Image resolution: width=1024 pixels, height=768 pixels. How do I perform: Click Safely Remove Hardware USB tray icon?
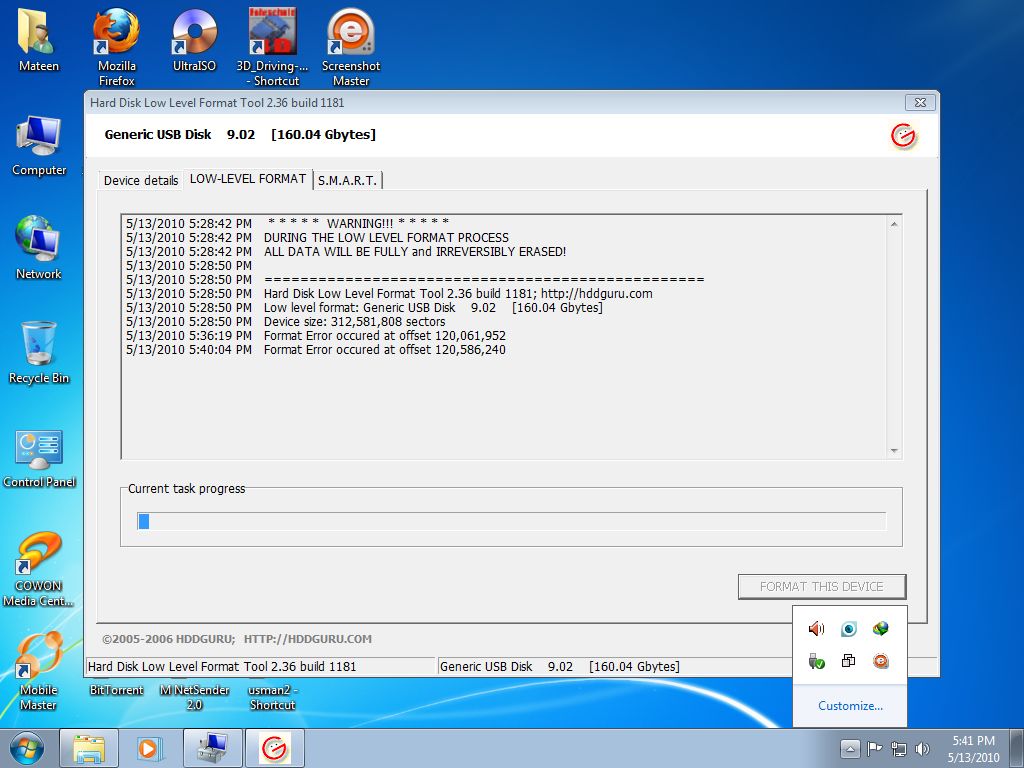(x=816, y=662)
